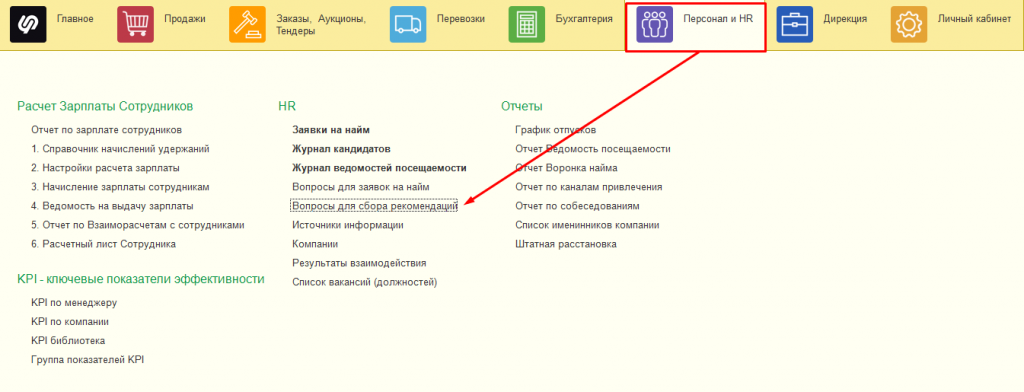Switch to the Бухгалтерия section label
The height and width of the screenshot is (392, 1024).
(584, 19)
